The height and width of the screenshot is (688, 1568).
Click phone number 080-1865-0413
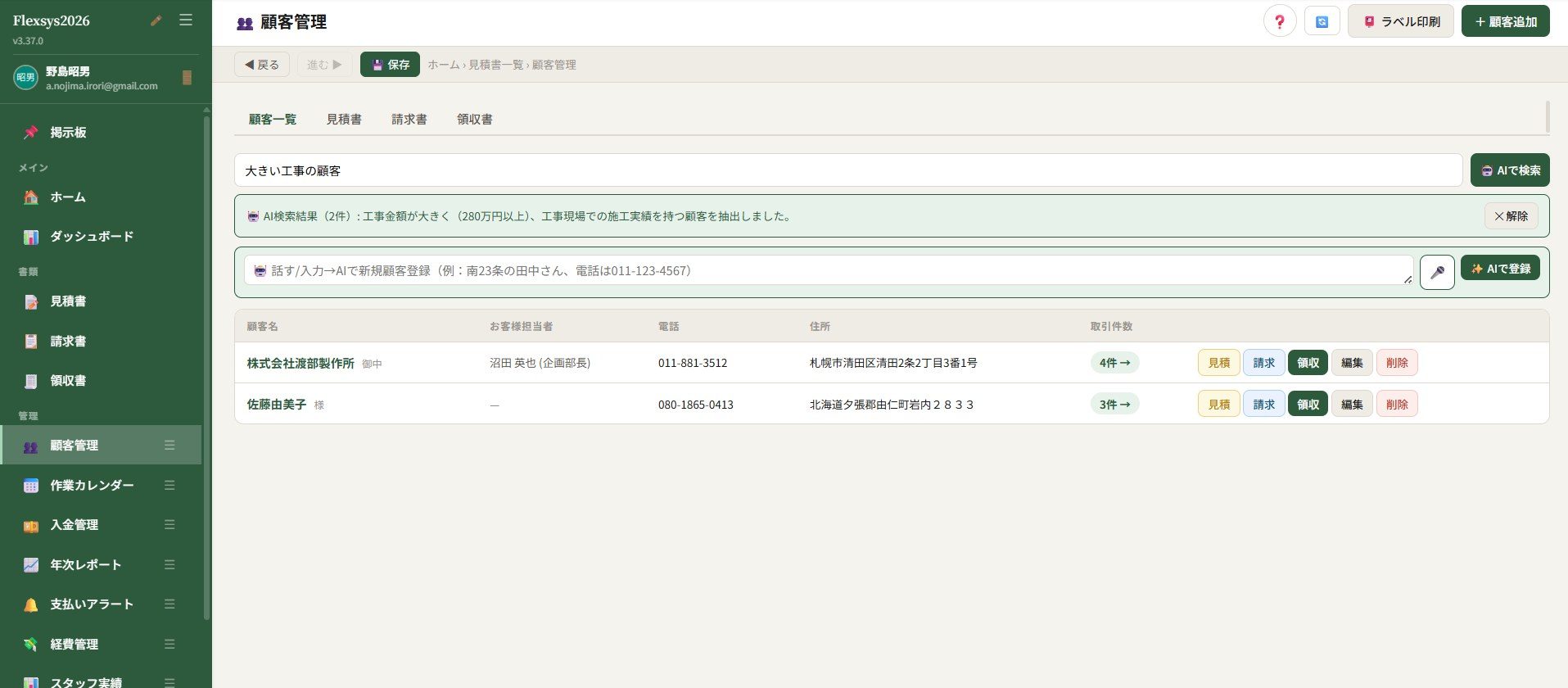[696, 405]
